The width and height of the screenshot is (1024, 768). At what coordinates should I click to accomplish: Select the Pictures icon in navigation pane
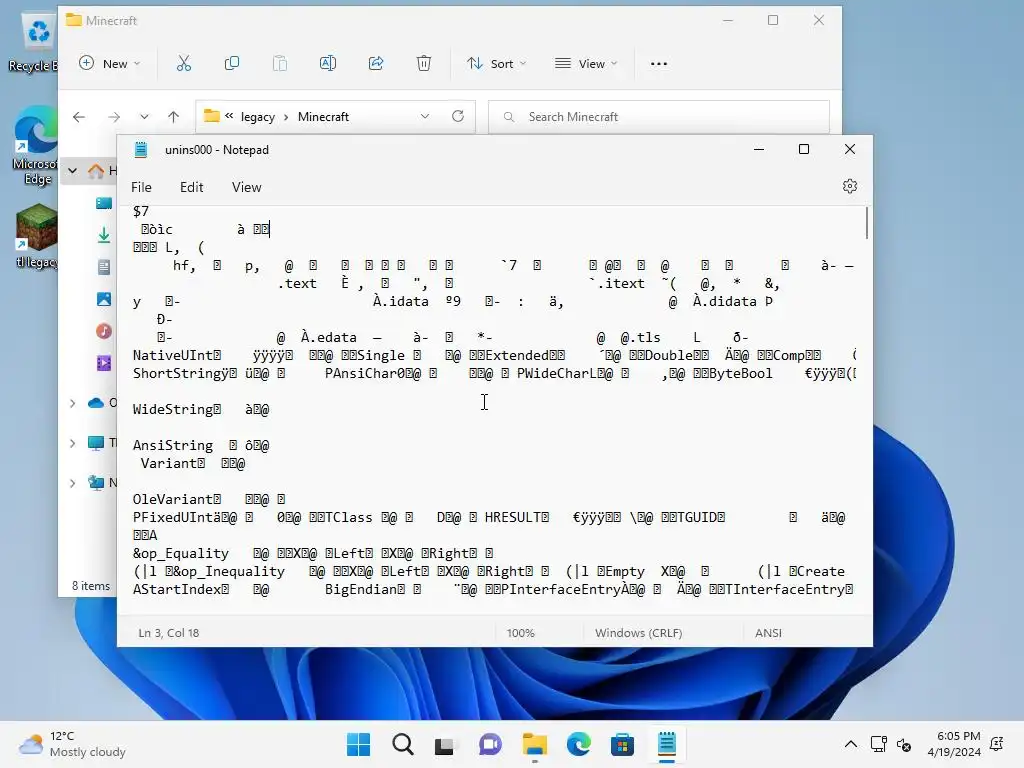[104, 299]
